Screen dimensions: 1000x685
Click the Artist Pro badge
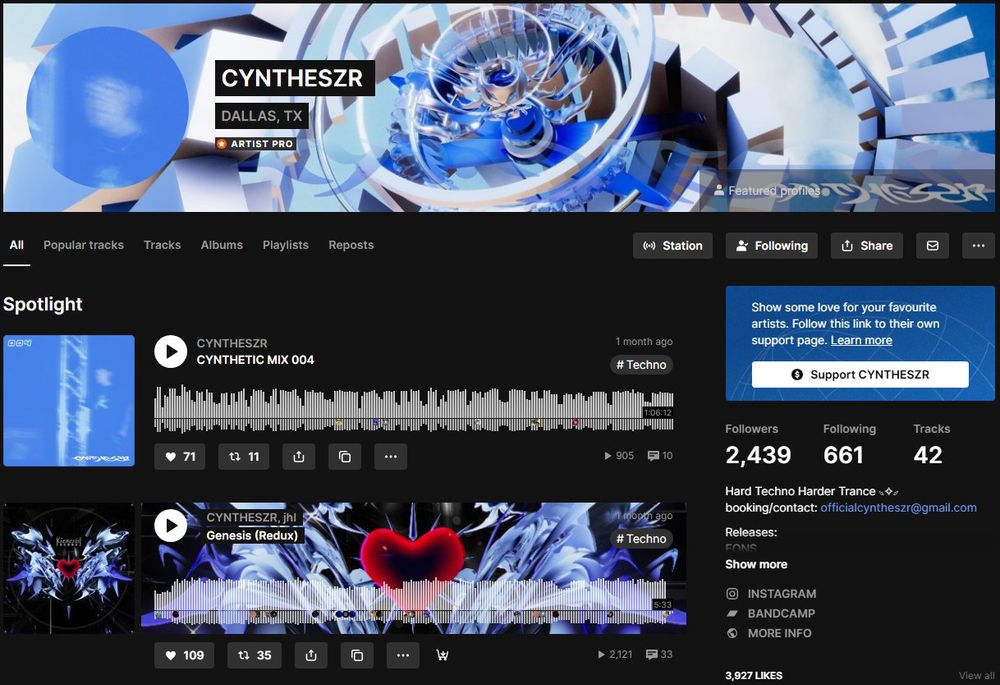coord(255,144)
